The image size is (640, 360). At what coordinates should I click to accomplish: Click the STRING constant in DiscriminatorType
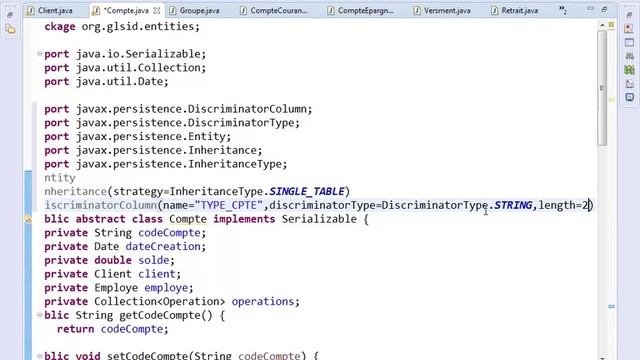click(x=513, y=205)
